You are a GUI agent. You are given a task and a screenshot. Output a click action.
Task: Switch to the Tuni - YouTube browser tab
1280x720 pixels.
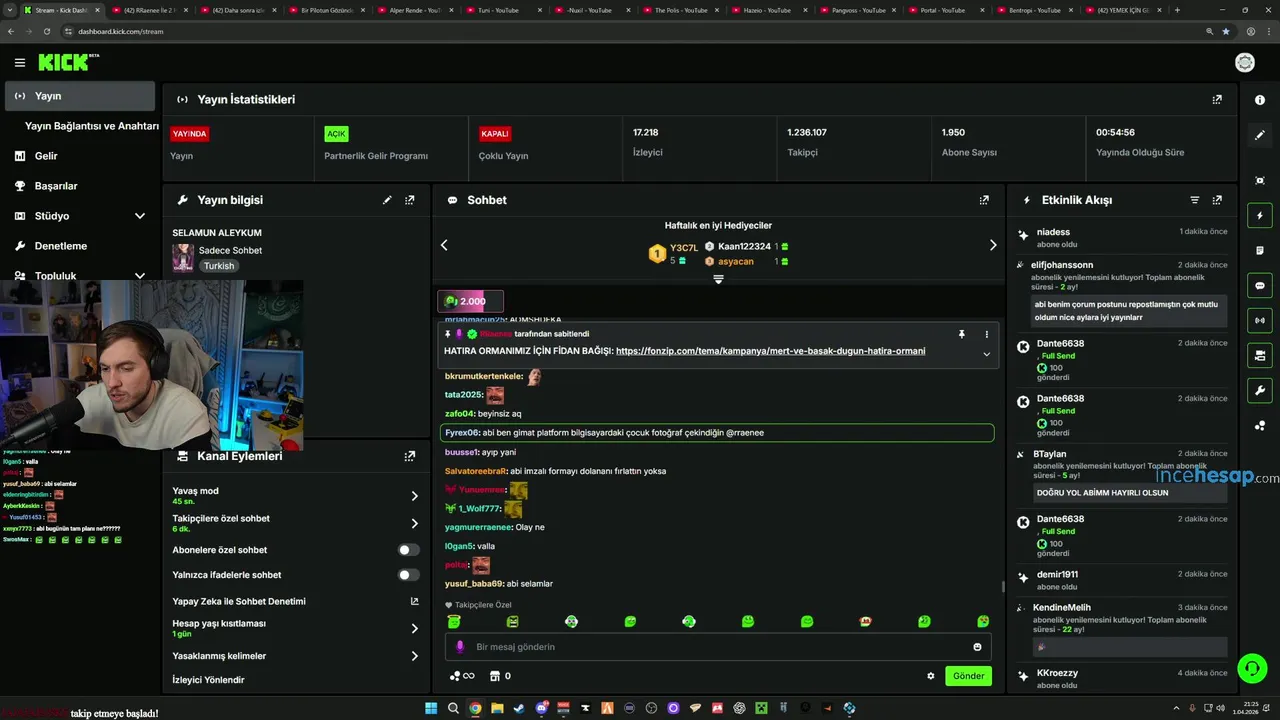tap(498, 10)
